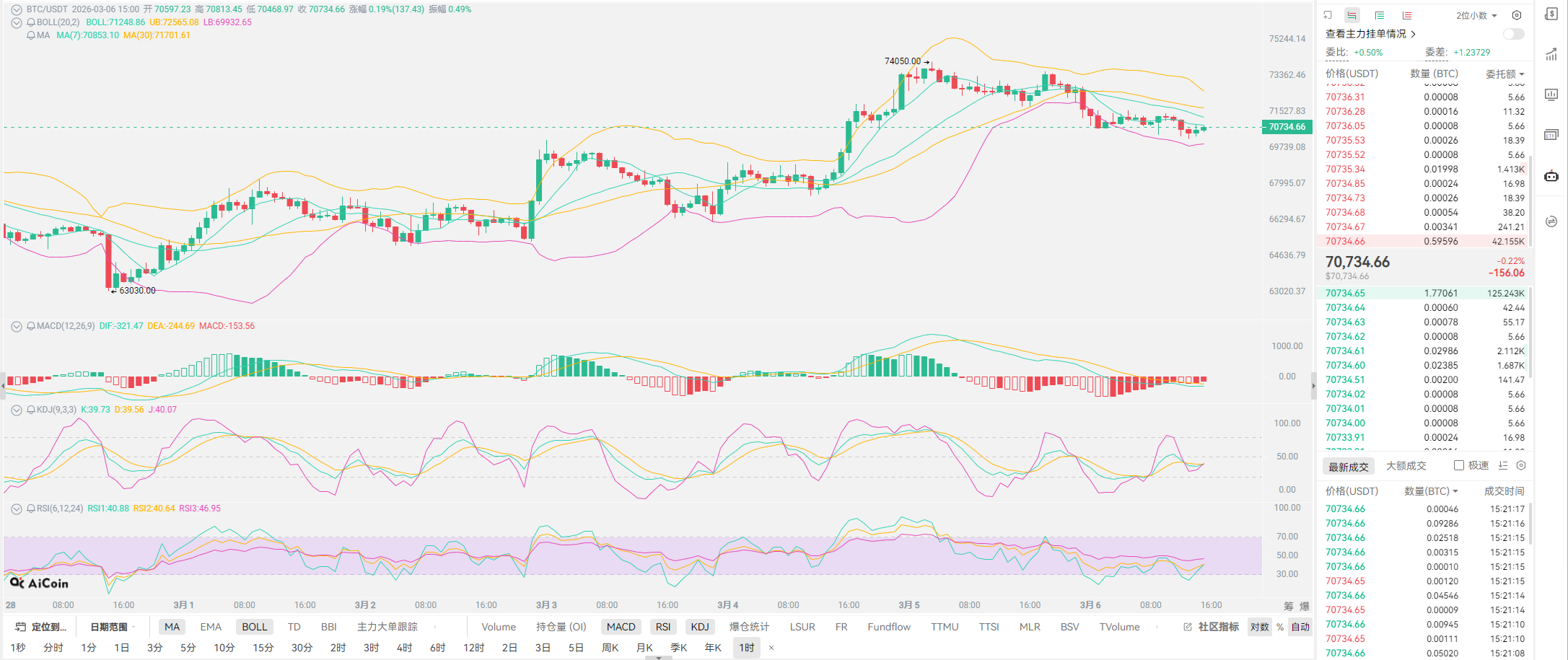The width and height of the screenshot is (1568, 660).
Task: Open the 2位小数 decimal dropdown
Action: coord(1476,15)
